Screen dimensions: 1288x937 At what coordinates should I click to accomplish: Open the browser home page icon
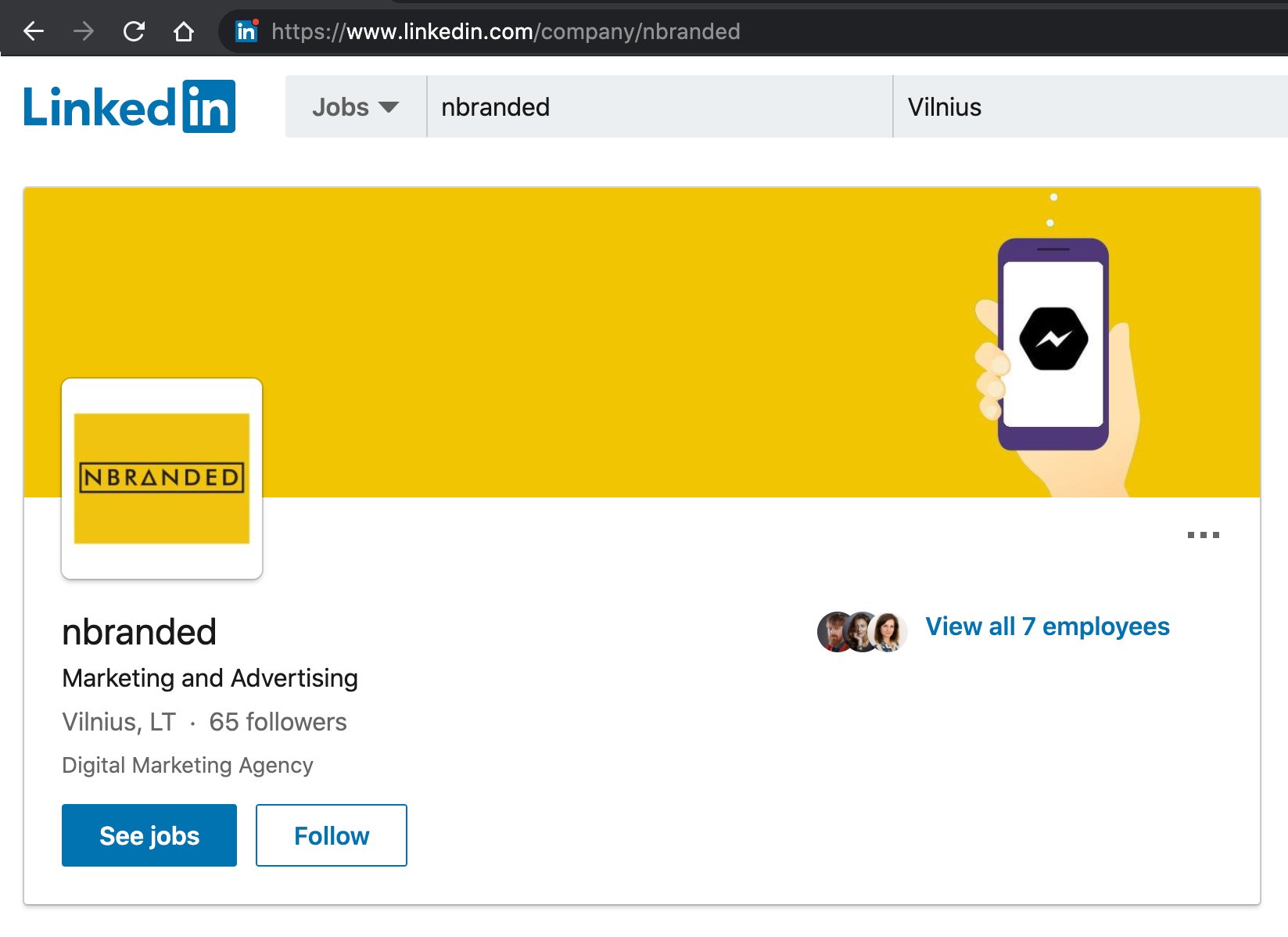click(184, 31)
